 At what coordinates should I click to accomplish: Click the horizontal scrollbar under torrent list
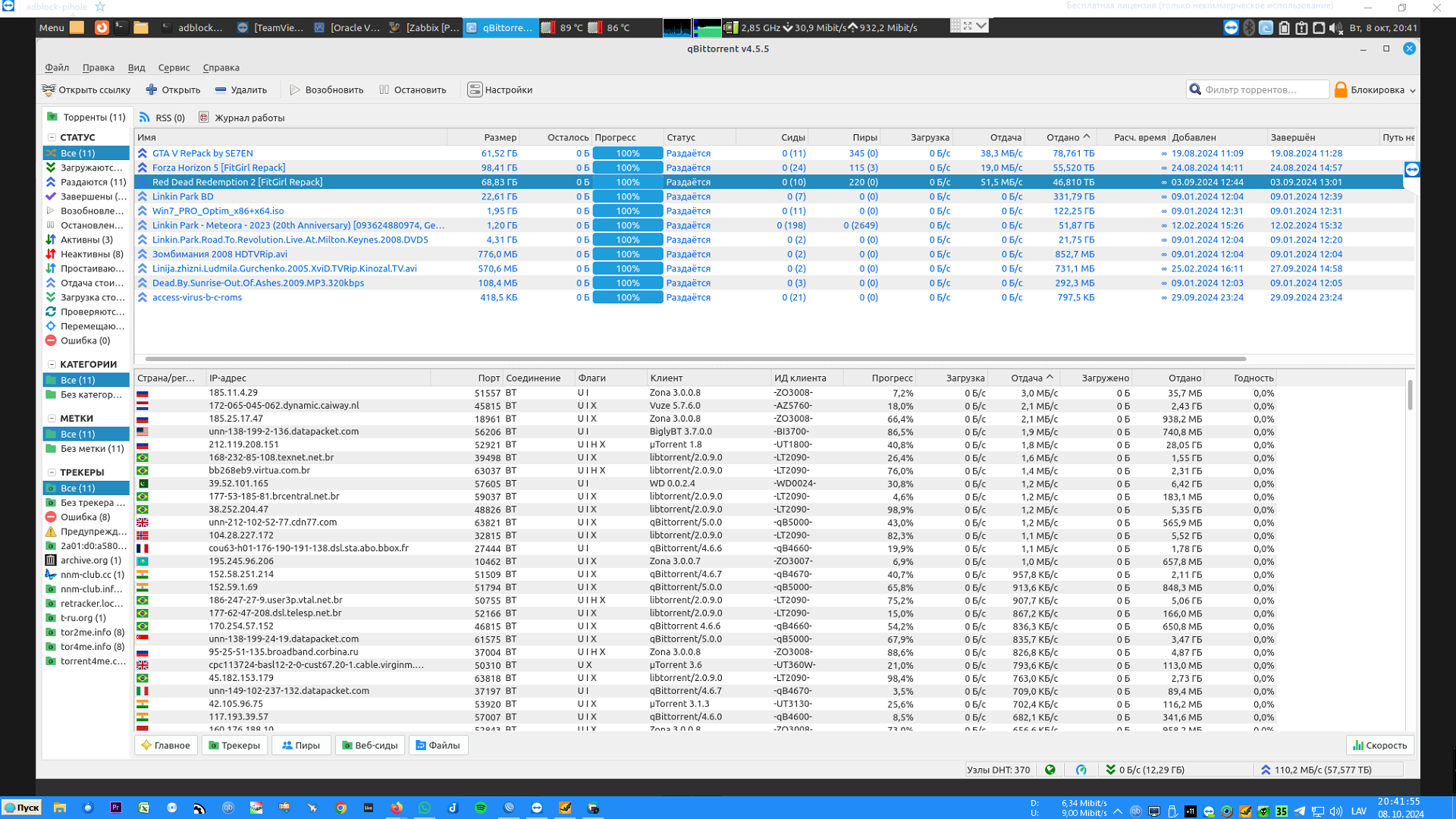pos(695,359)
